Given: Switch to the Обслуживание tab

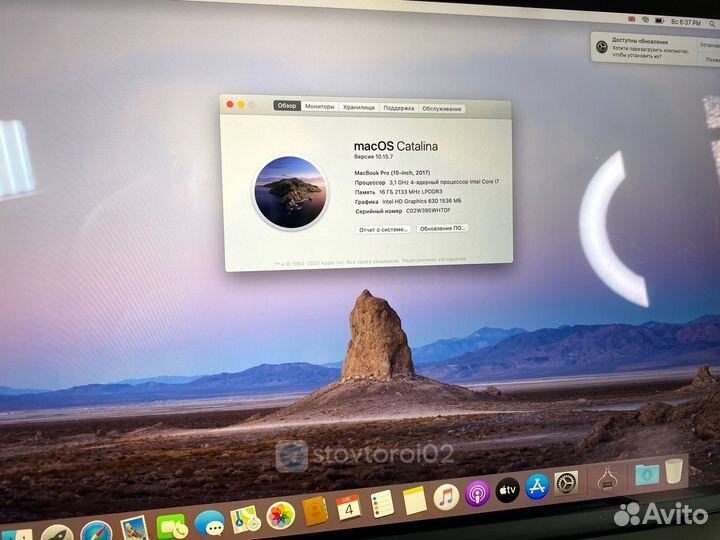Looking at the screenshot, I should pos(442,109).
